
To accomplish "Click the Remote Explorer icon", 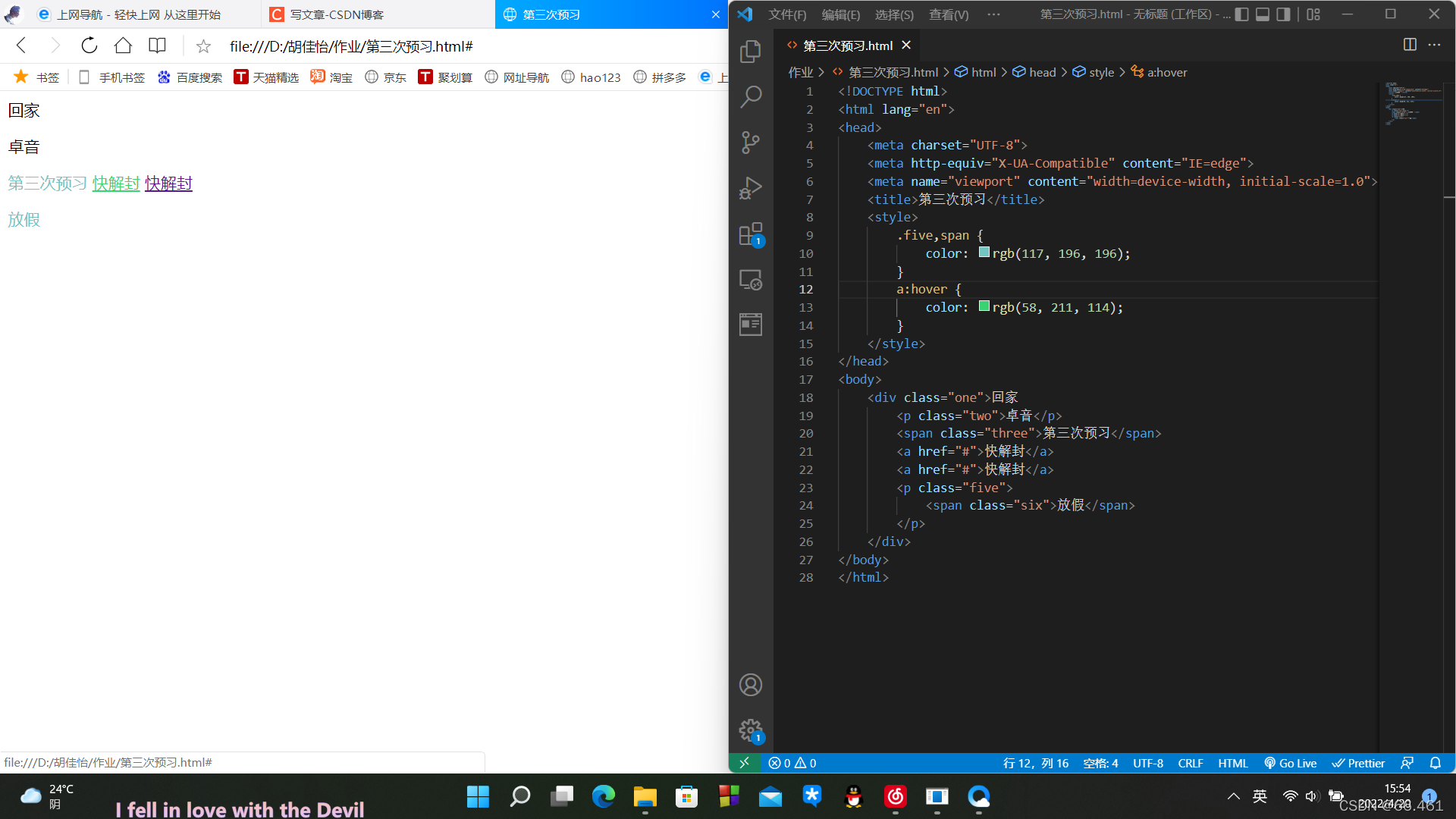I will point(751,280).
